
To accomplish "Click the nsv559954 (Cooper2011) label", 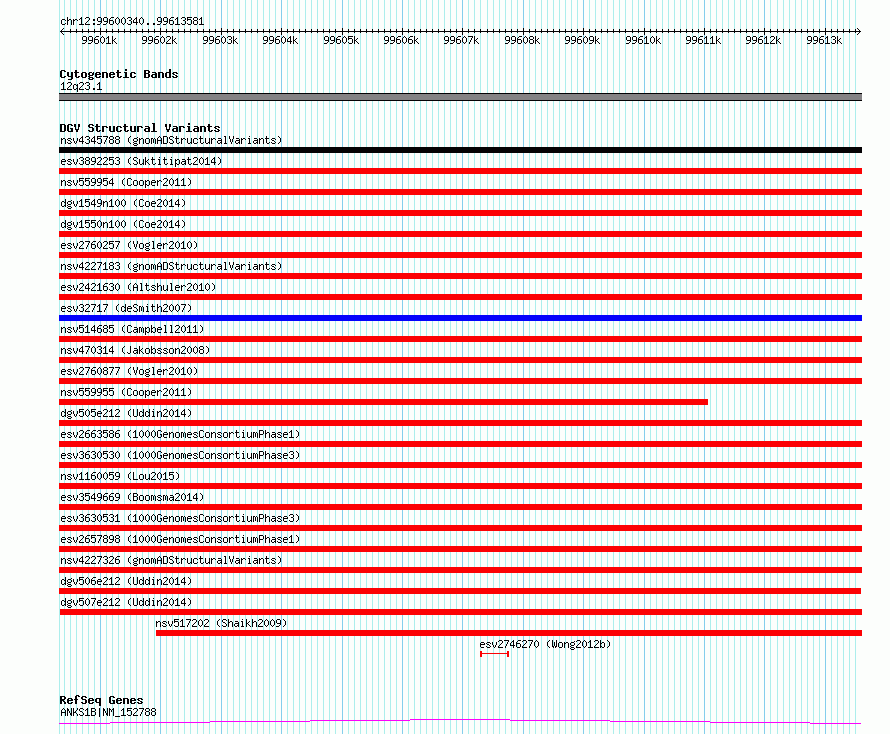I will point(126,182).
